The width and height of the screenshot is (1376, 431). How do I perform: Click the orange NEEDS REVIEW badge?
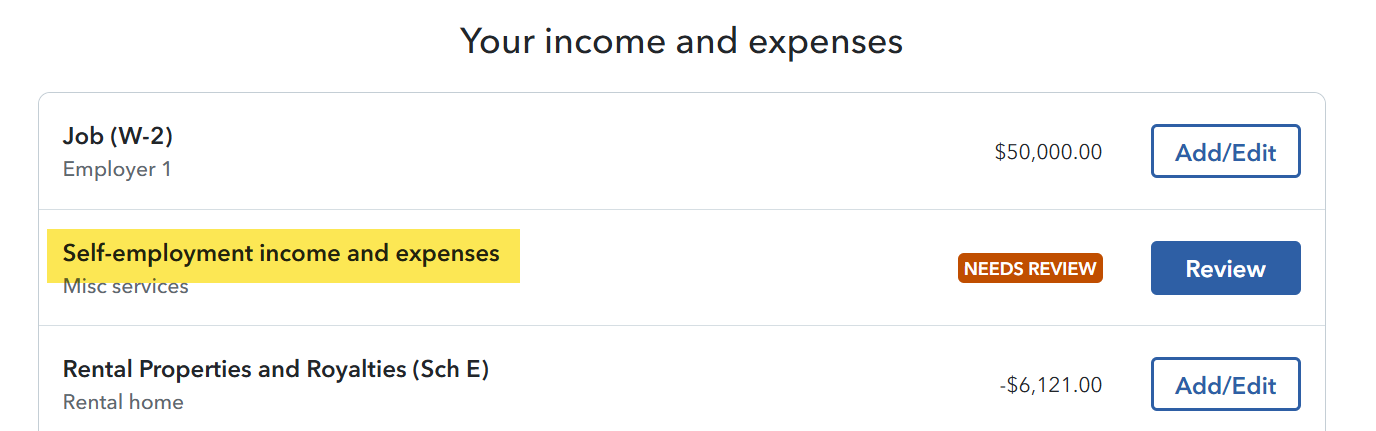pyautogui.click(x=1030, y=268)
